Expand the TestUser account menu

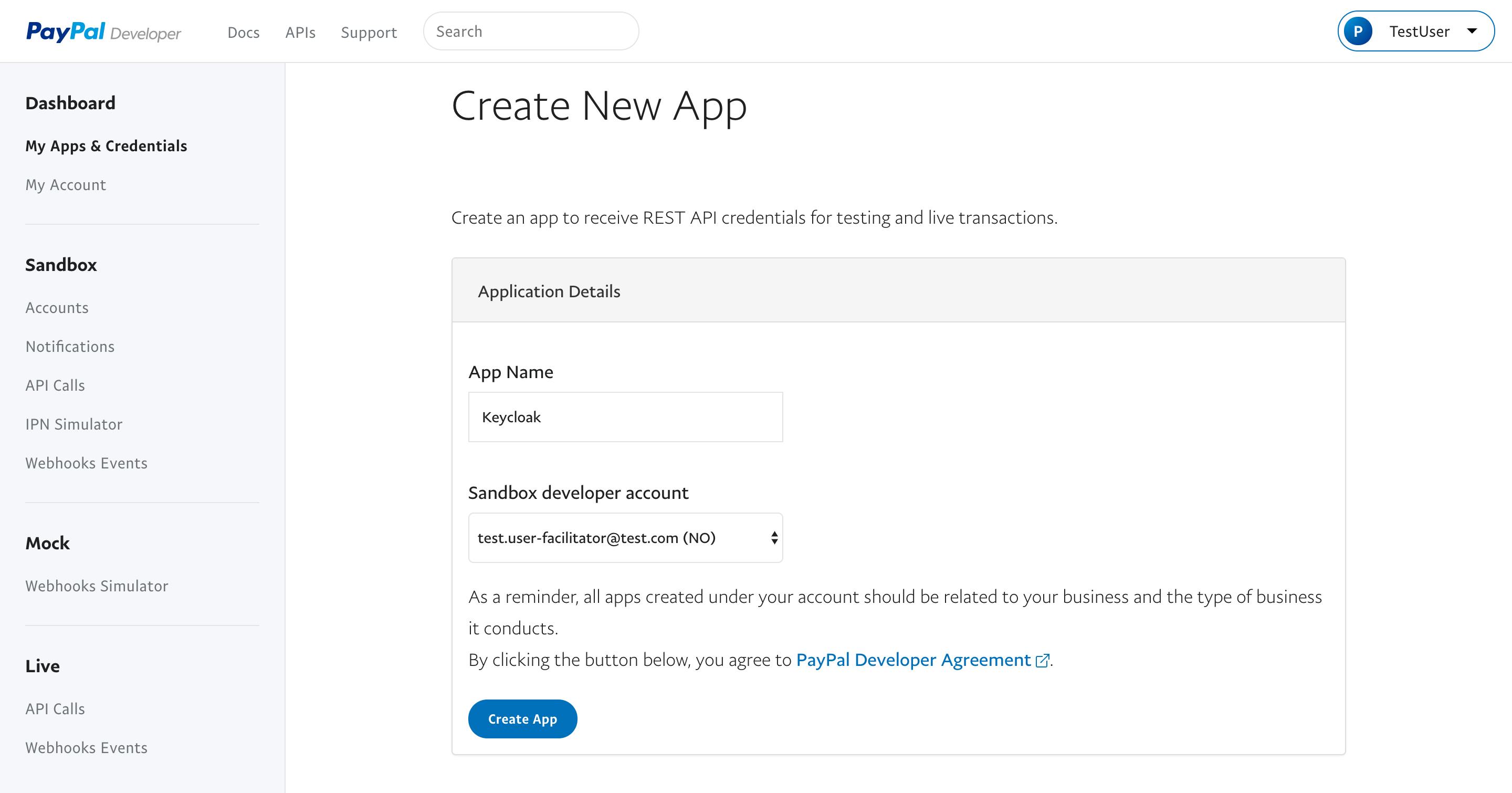[1473, 31]
